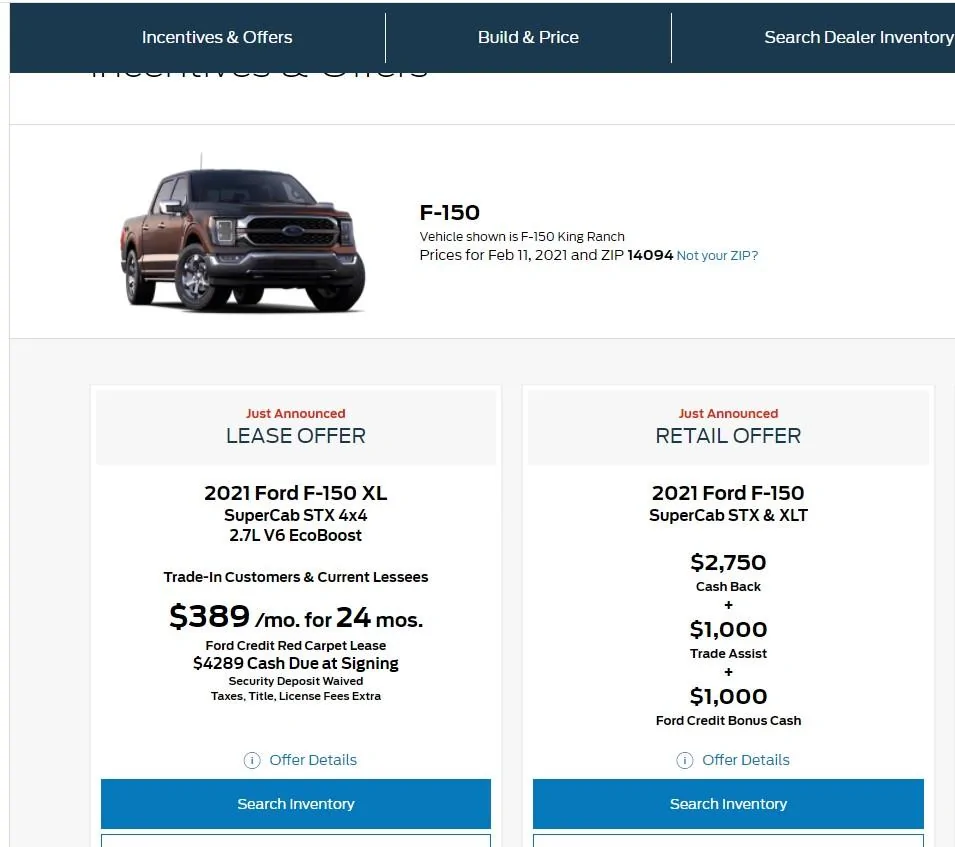Screen dimensions: 955x847
Task: Open Offer Details under the lease offer
Action: 312,760
